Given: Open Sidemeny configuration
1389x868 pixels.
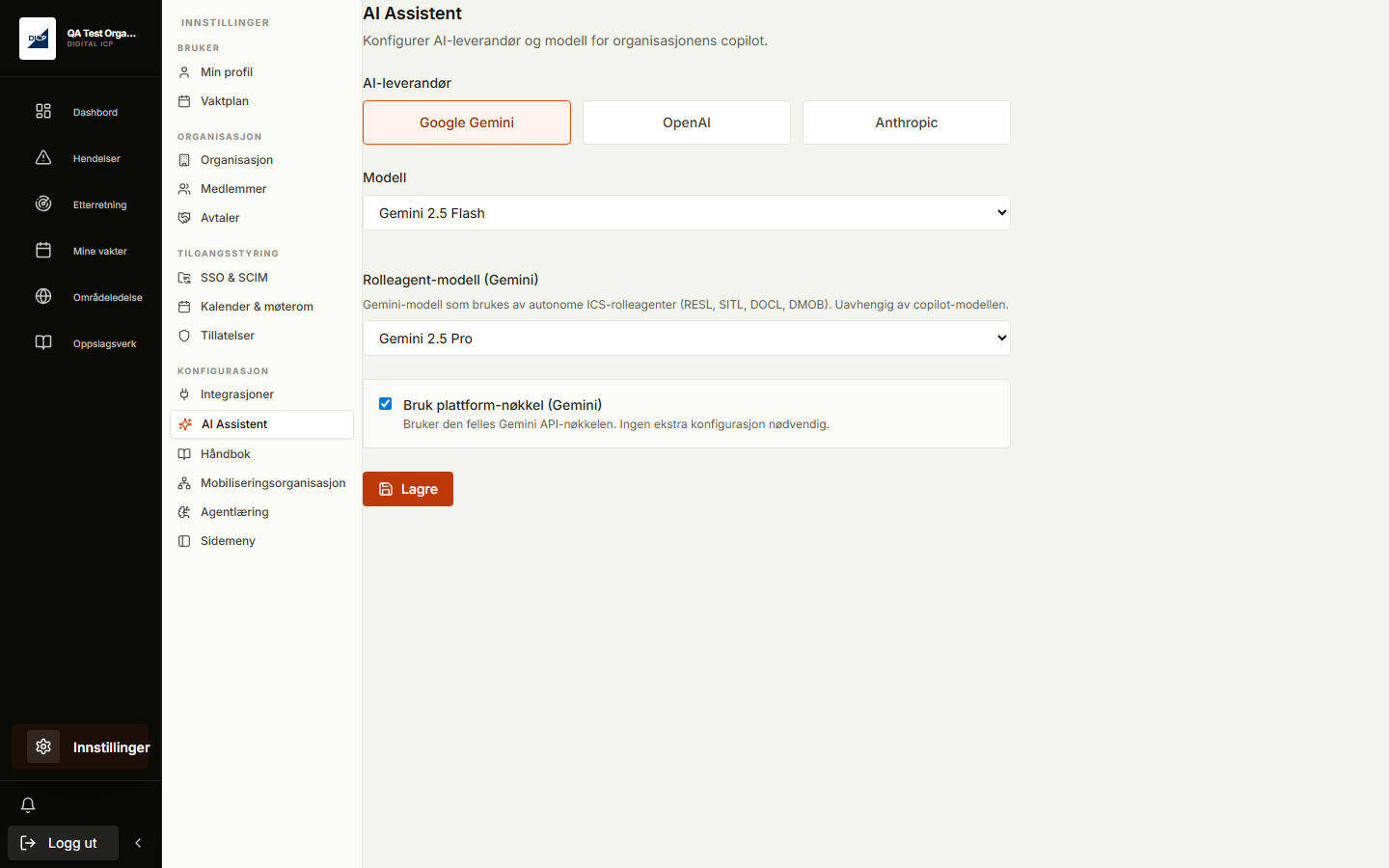Looking at the screenshot, I should (261, 541).
